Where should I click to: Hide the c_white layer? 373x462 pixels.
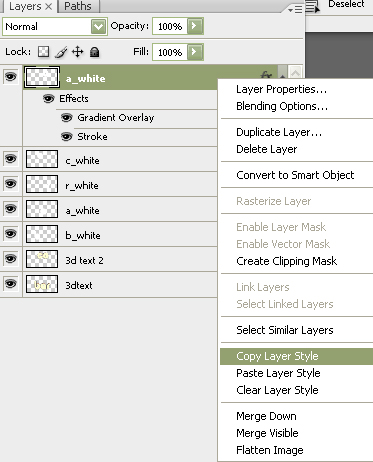pos(11,158)
